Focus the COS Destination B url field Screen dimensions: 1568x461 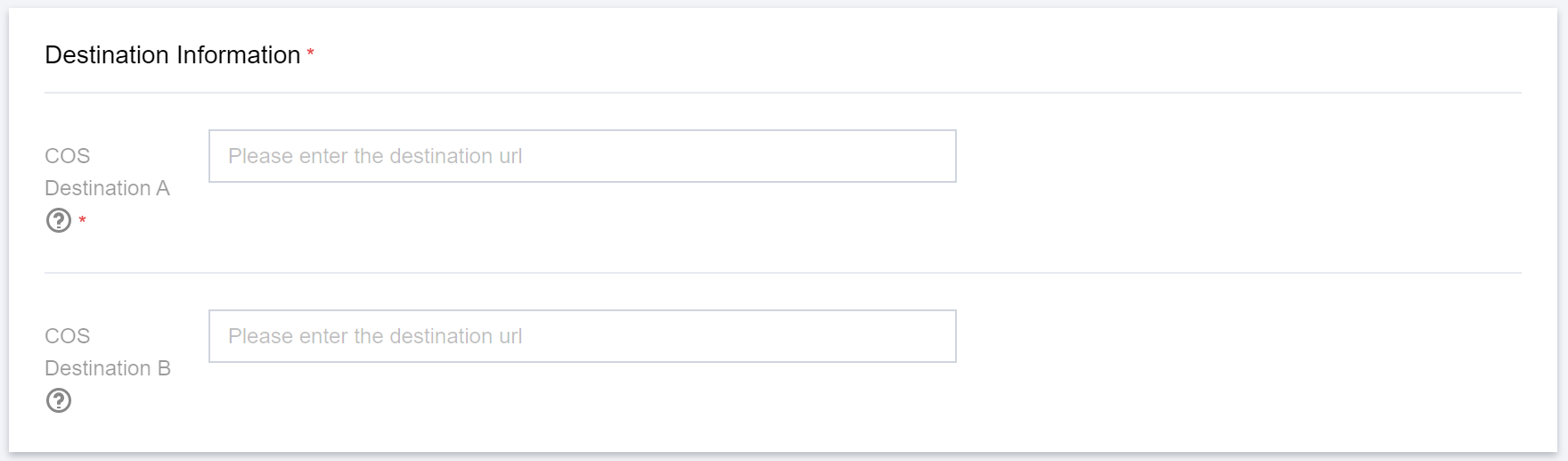[x=582, y=336]
